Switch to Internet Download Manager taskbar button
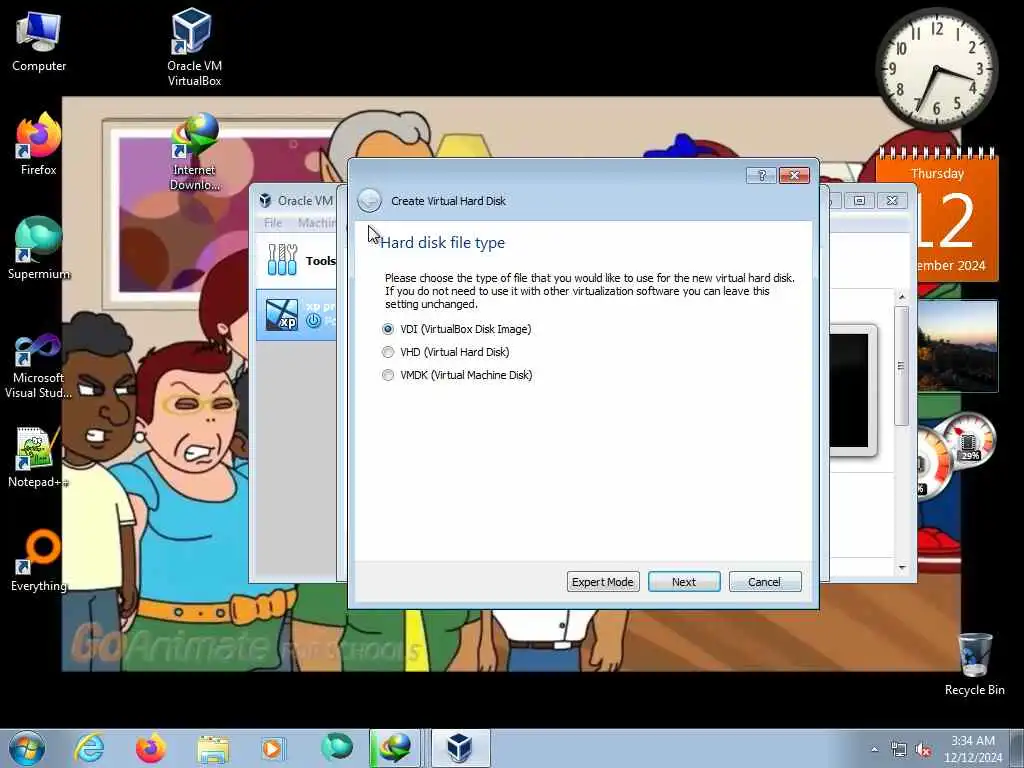The height and width of the screenshot is (768, 1024). [x=395, y=748]
